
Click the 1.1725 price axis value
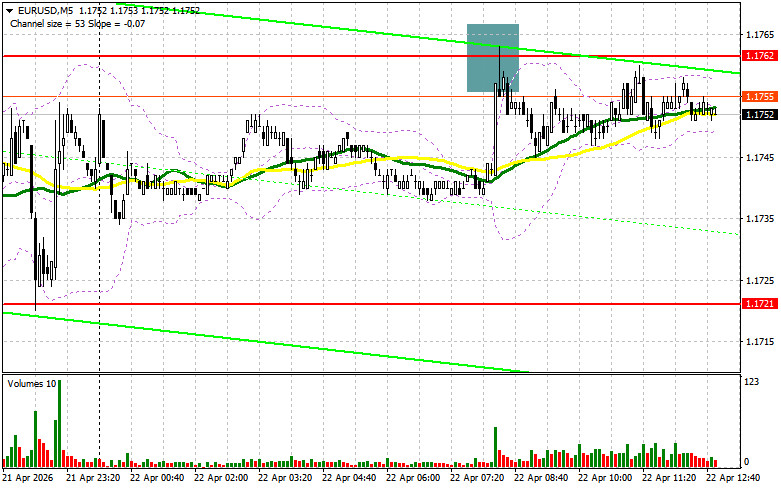click(x=760, y=280)
